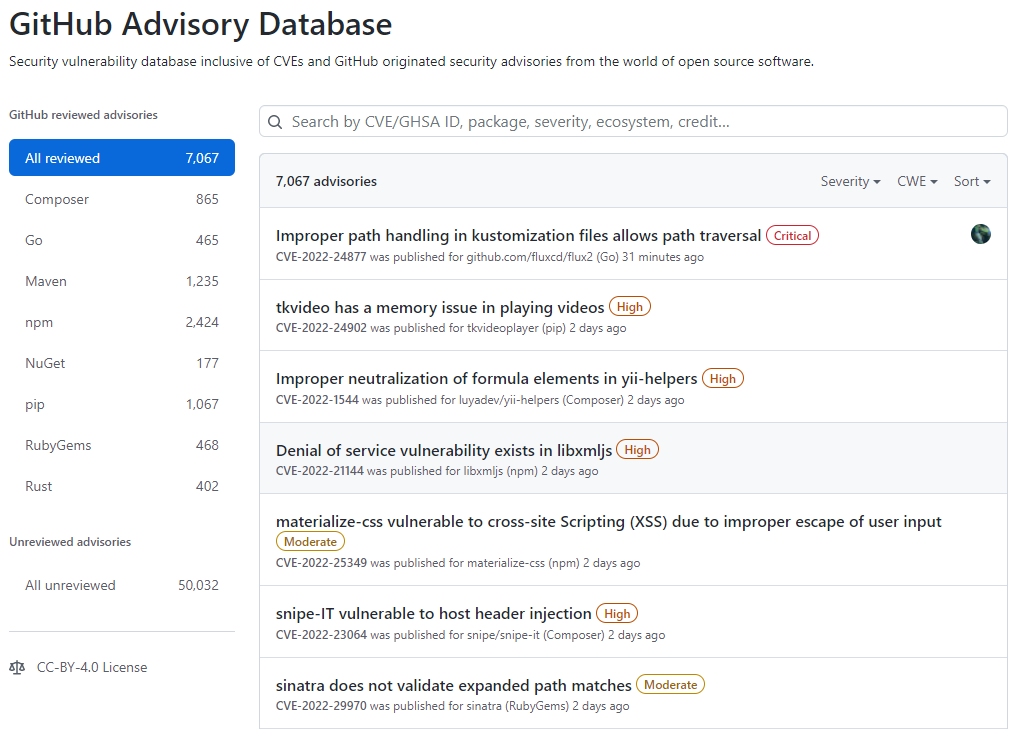1017x737 pixels.
Task: Open the CWE filter dropdown
Action: (x=916, y=182)
